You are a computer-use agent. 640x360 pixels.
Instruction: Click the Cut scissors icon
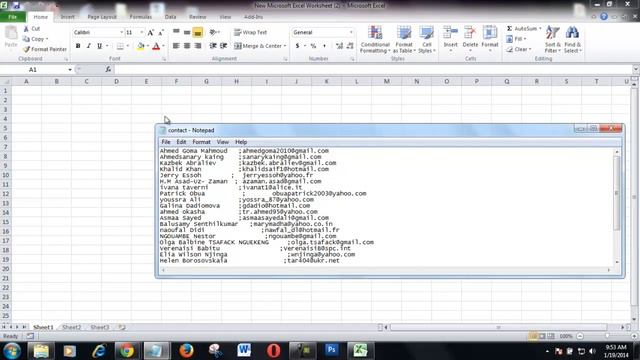click(26, 29)
